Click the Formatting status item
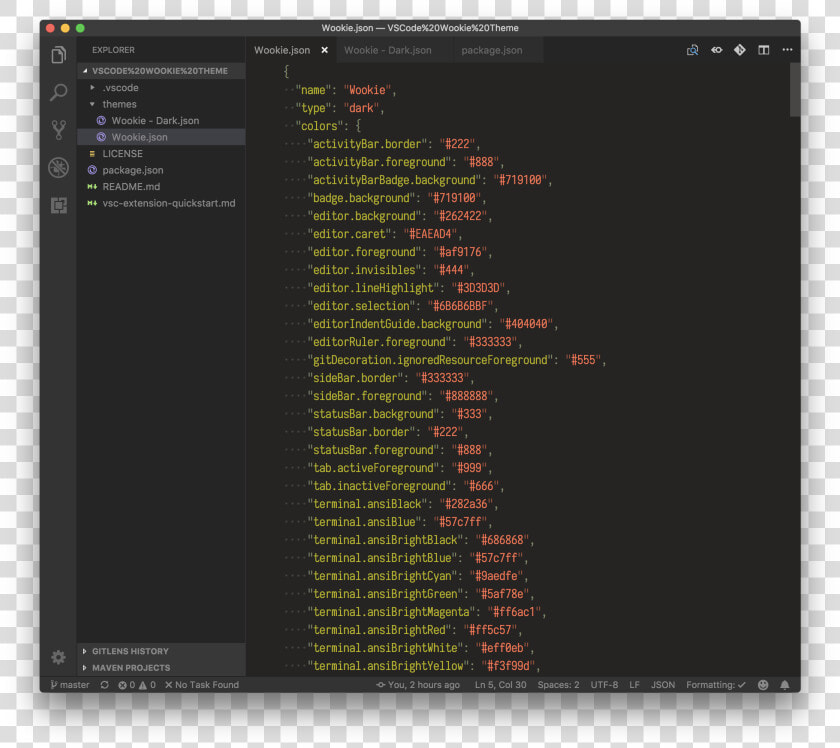The height and width of the screenshot is (748, 840). [x=716, y=685]
